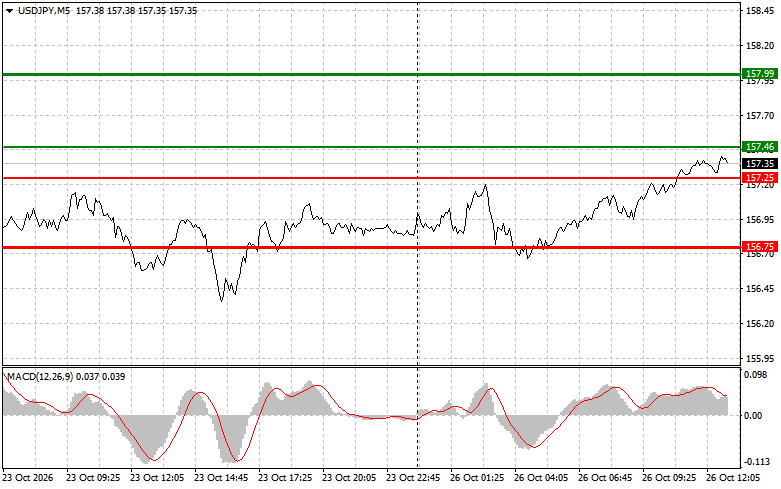
Task: Select the 23 Oct 09:25 time label
Action: [x=93, y=478]
